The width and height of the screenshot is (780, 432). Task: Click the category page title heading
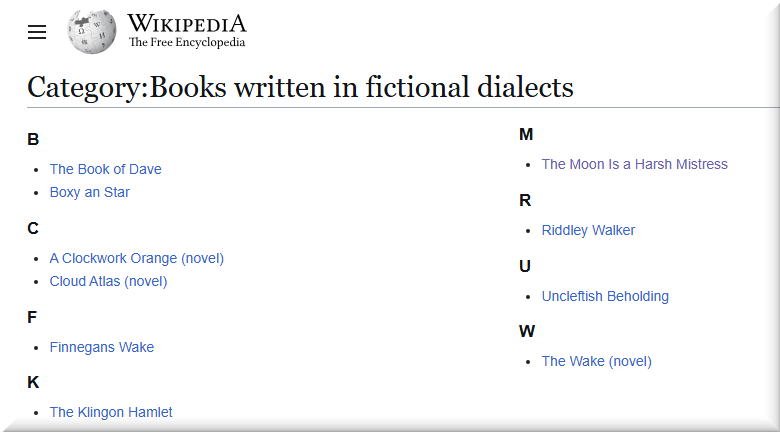(300, 87)
